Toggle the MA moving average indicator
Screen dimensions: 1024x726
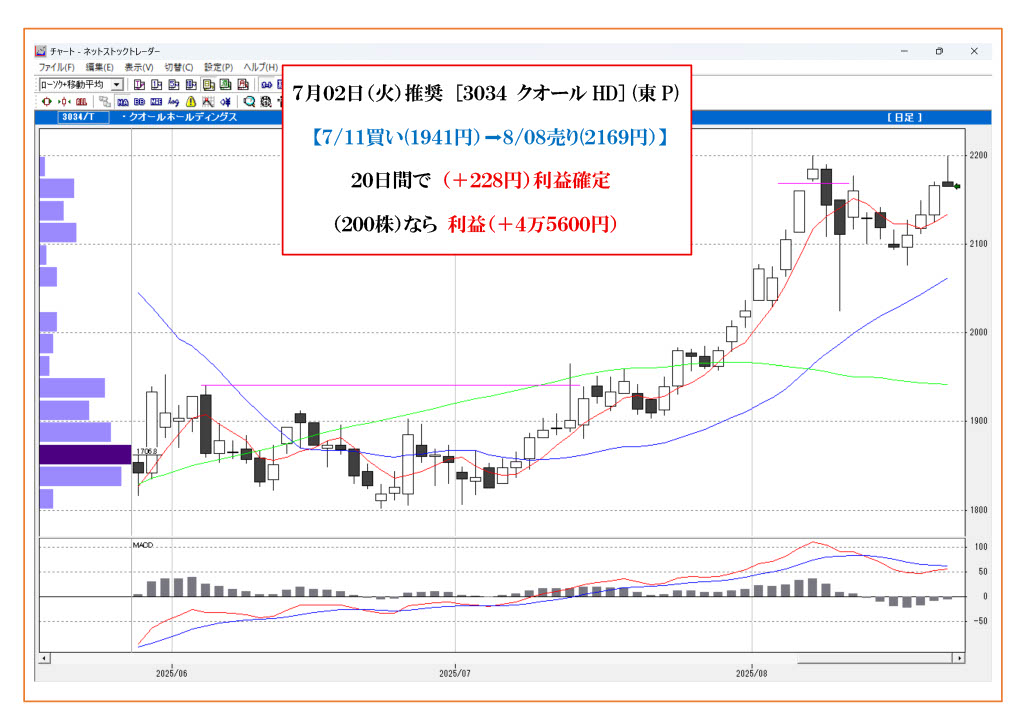coord(123,101)
